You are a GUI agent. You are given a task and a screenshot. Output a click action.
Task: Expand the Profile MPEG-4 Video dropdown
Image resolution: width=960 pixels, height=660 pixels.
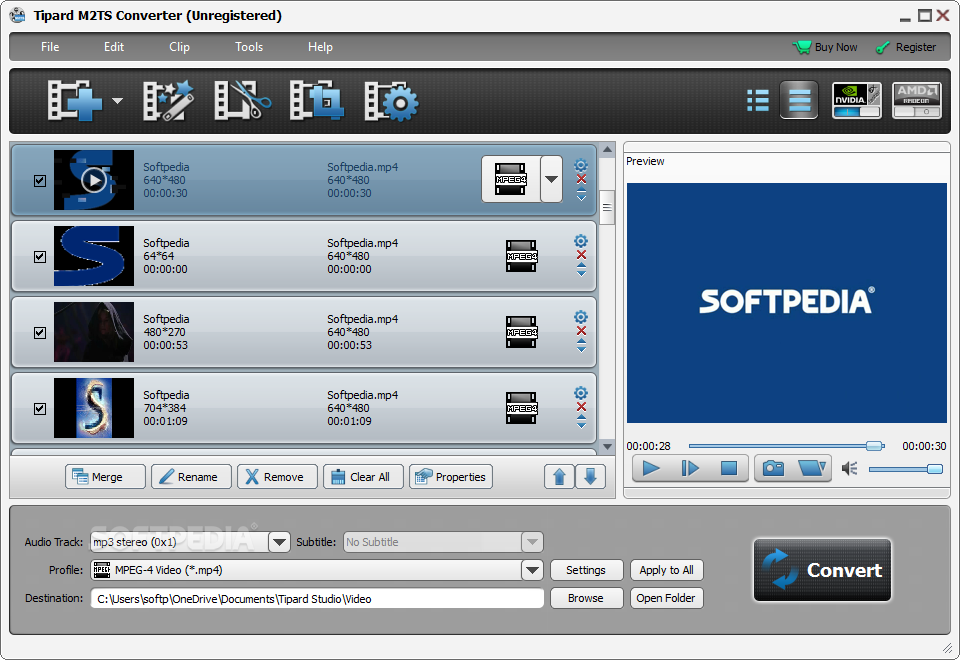pos(532,570)
